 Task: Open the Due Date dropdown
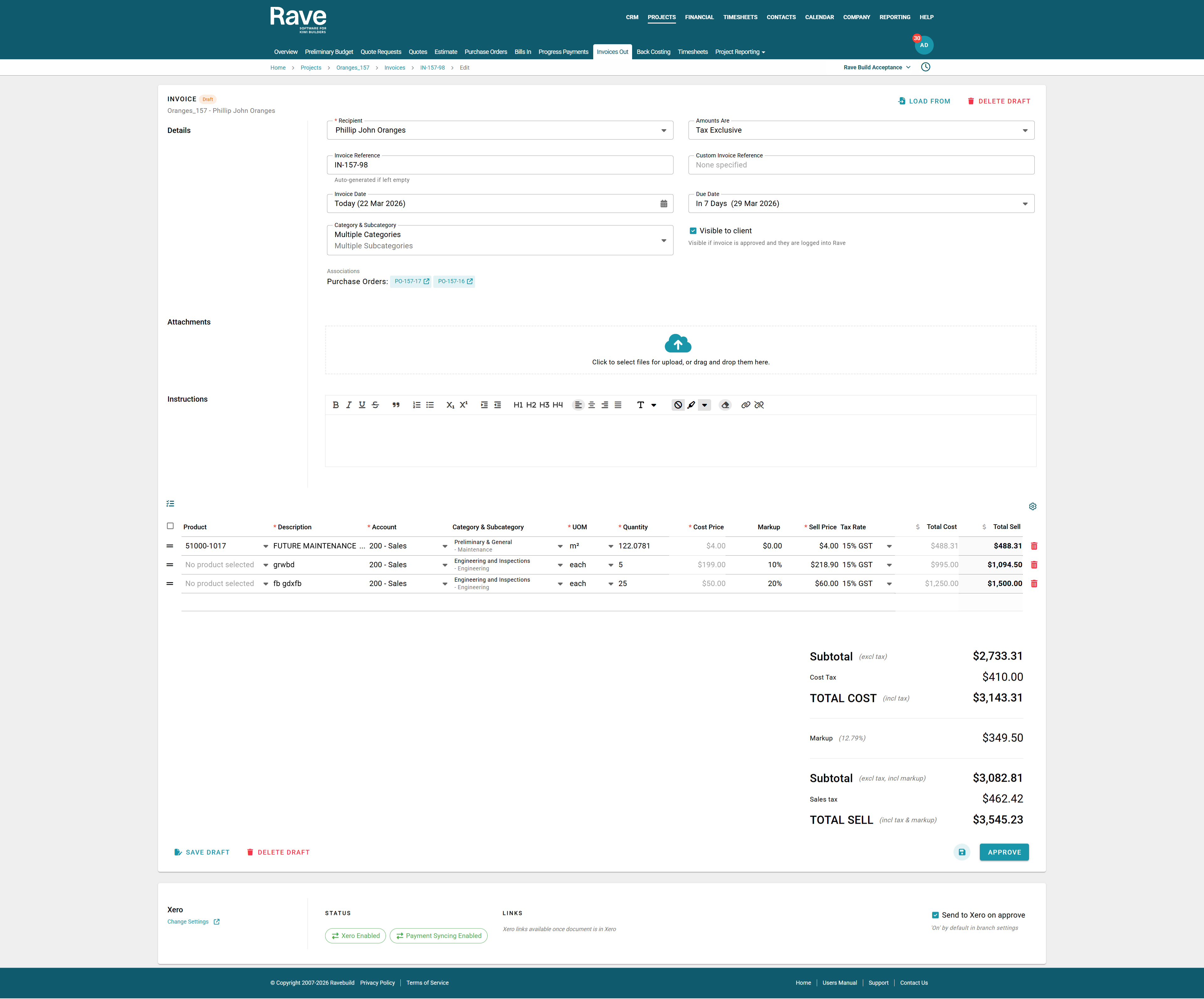[1025, 204]
